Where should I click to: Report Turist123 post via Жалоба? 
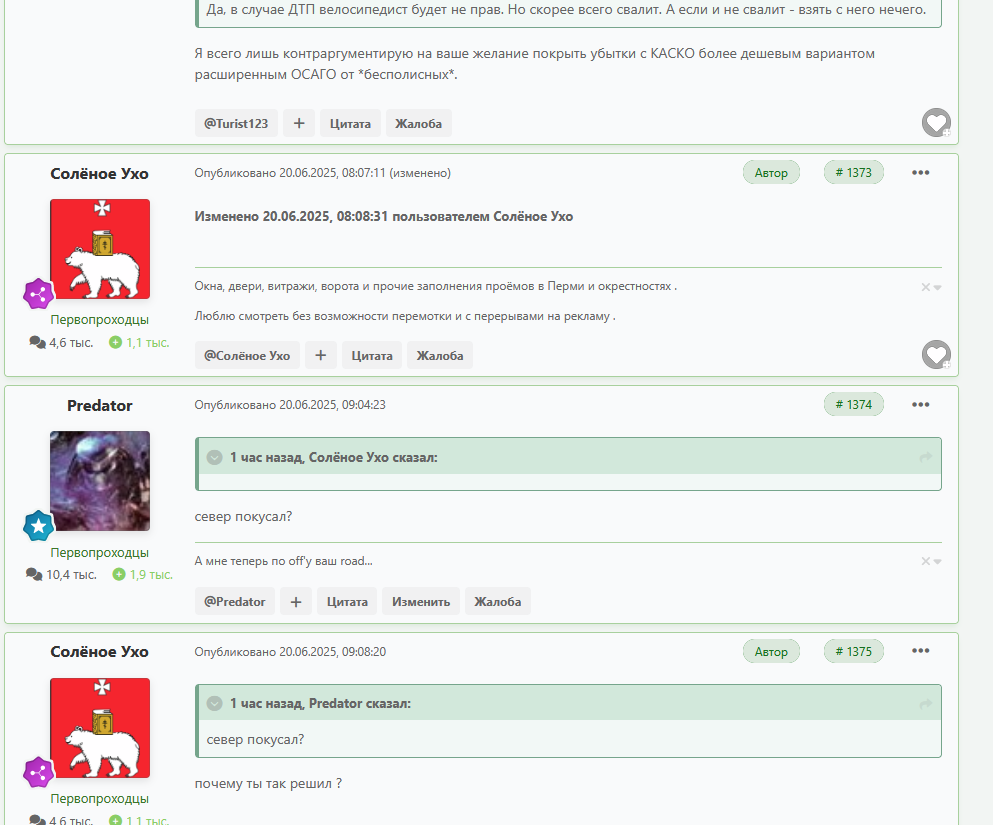(x=419, y=123)
